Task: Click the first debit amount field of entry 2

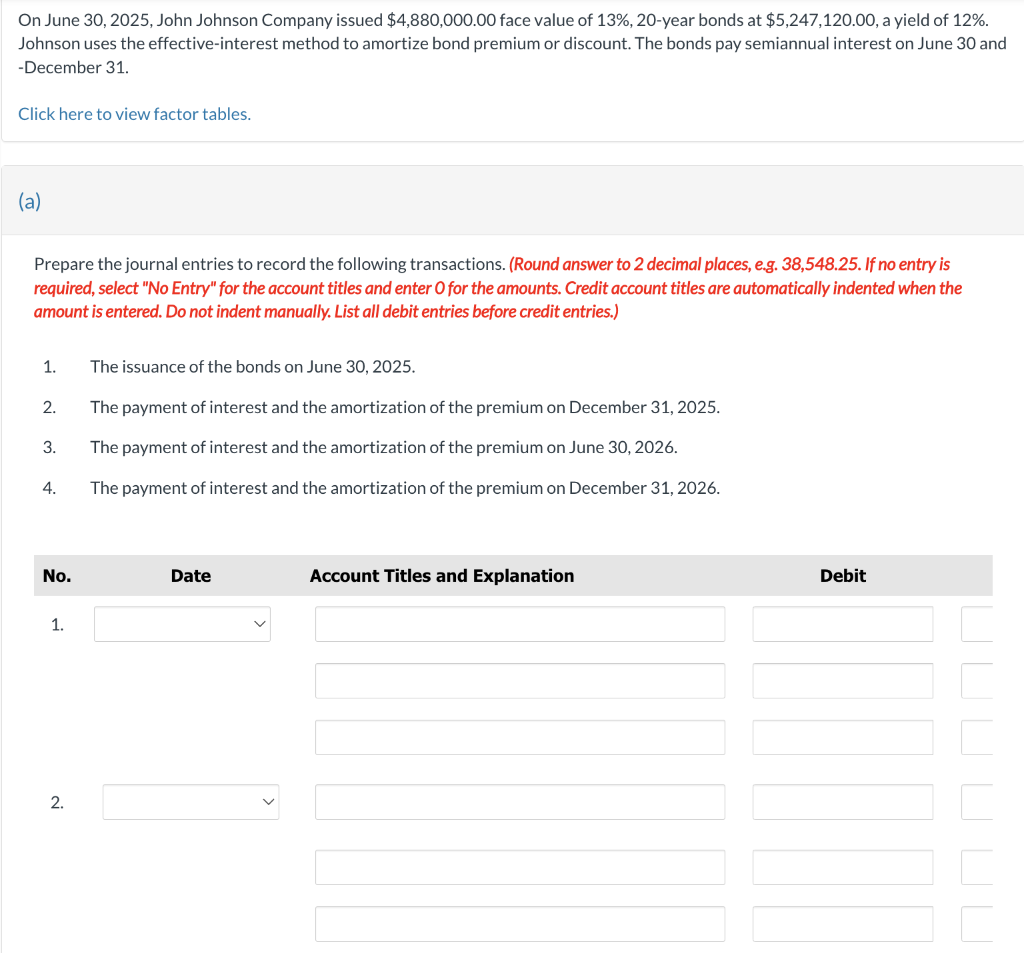Action: click(842, 801)
